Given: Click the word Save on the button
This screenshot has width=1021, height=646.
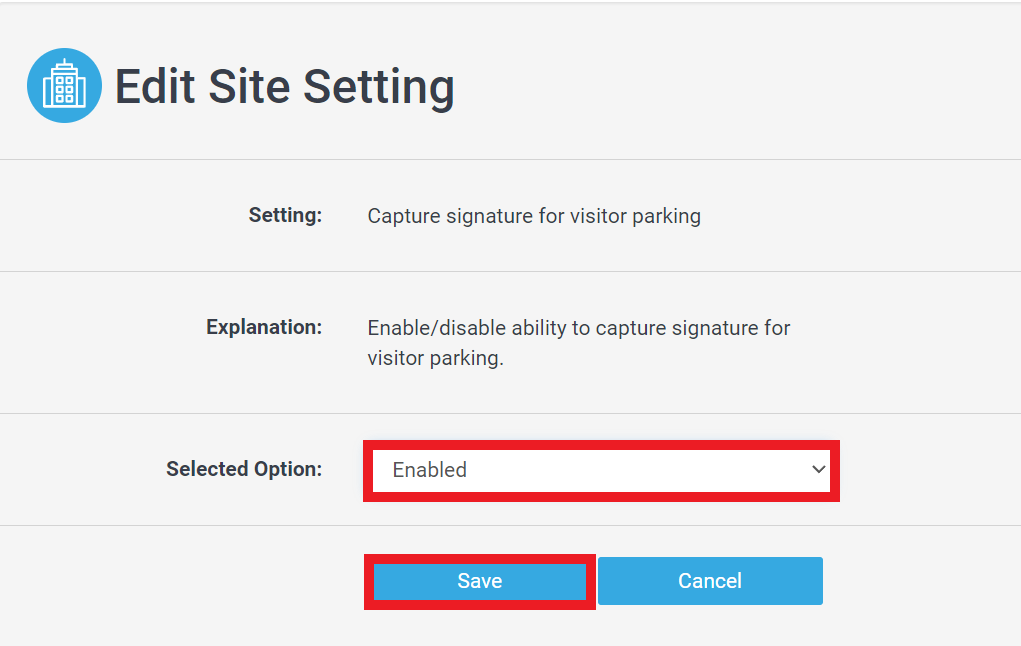Looking at the screenshot, I should click(479, 581).
